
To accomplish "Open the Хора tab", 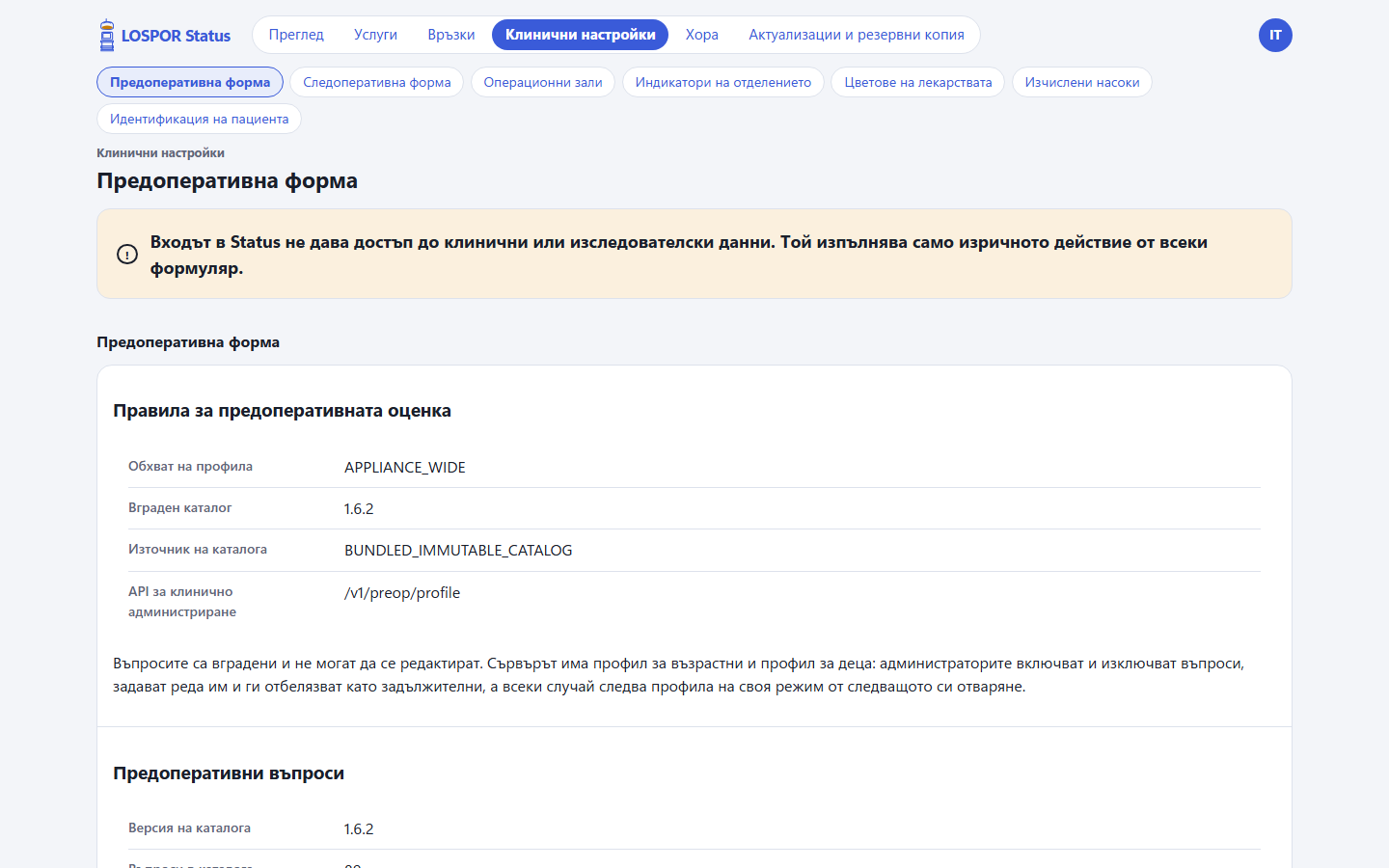I will pos(702,35).
